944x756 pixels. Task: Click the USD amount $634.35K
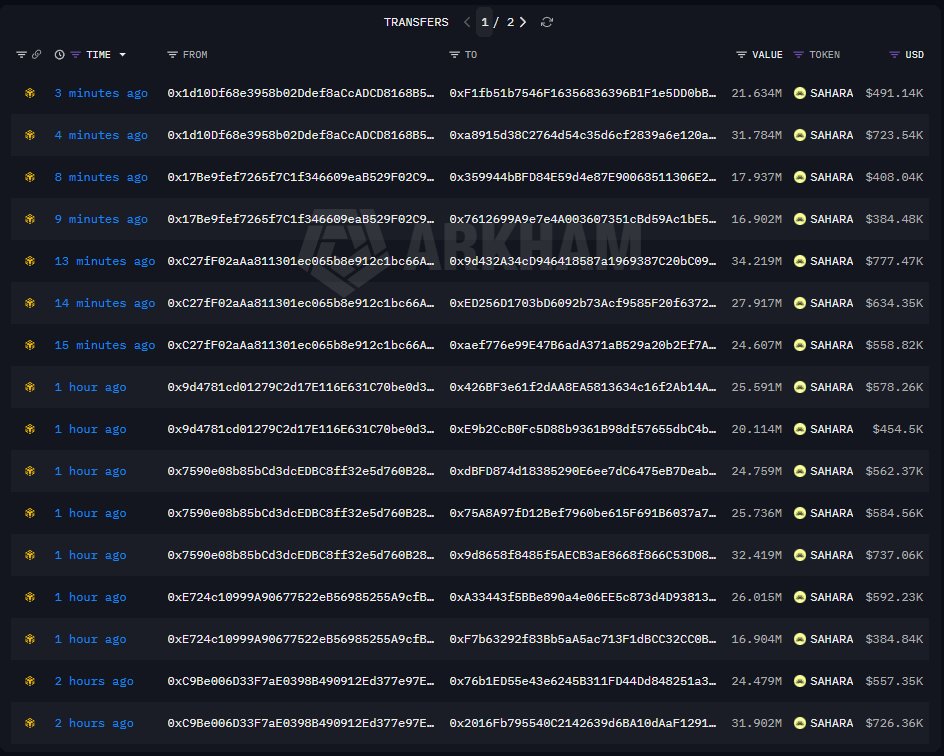(894, 303)
